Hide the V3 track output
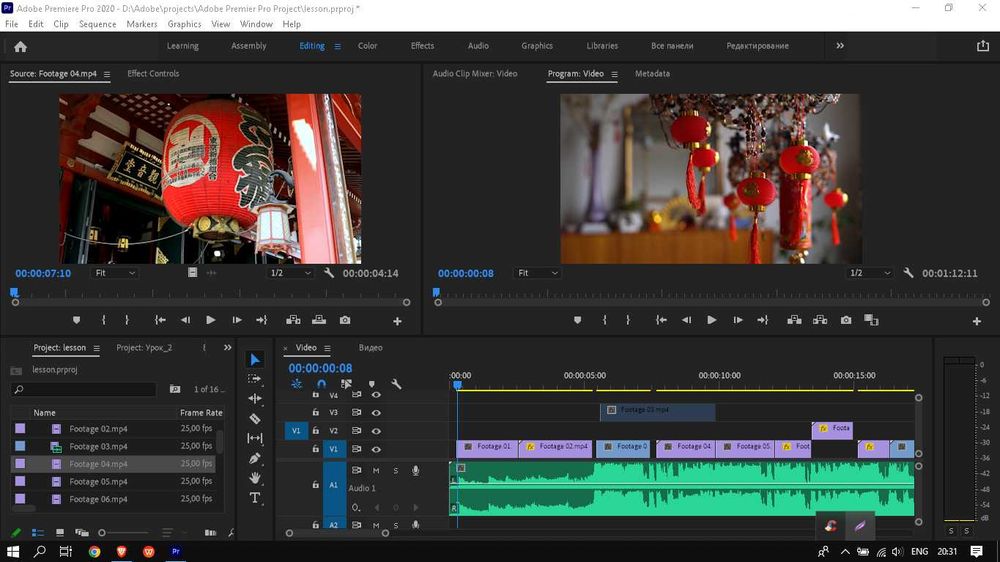 [376, 412]
